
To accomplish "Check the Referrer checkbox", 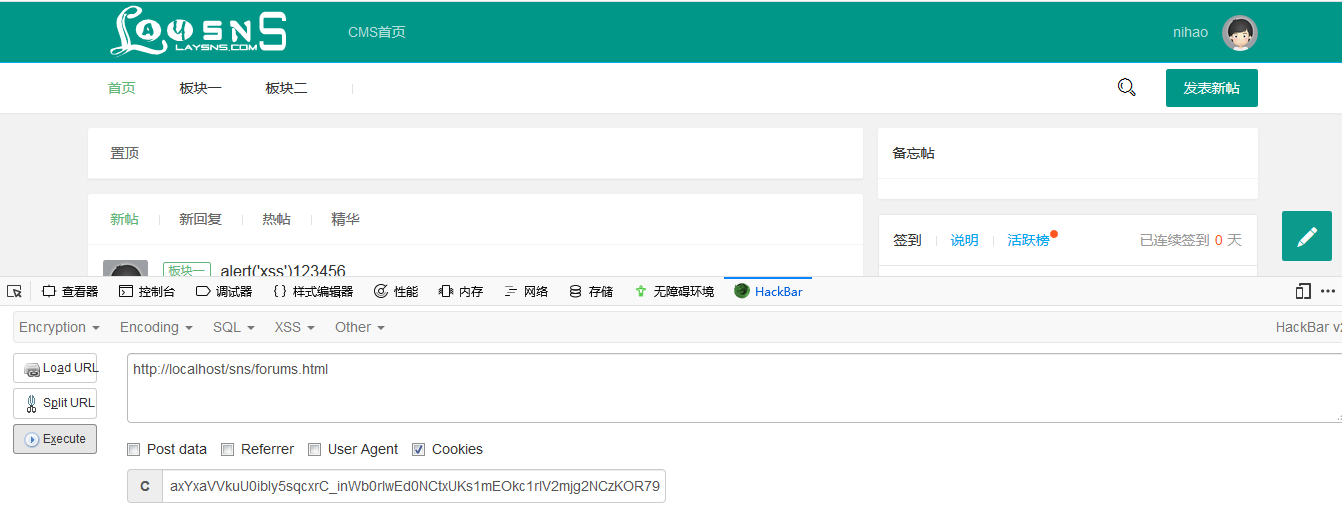I will [x=228, y=450].
